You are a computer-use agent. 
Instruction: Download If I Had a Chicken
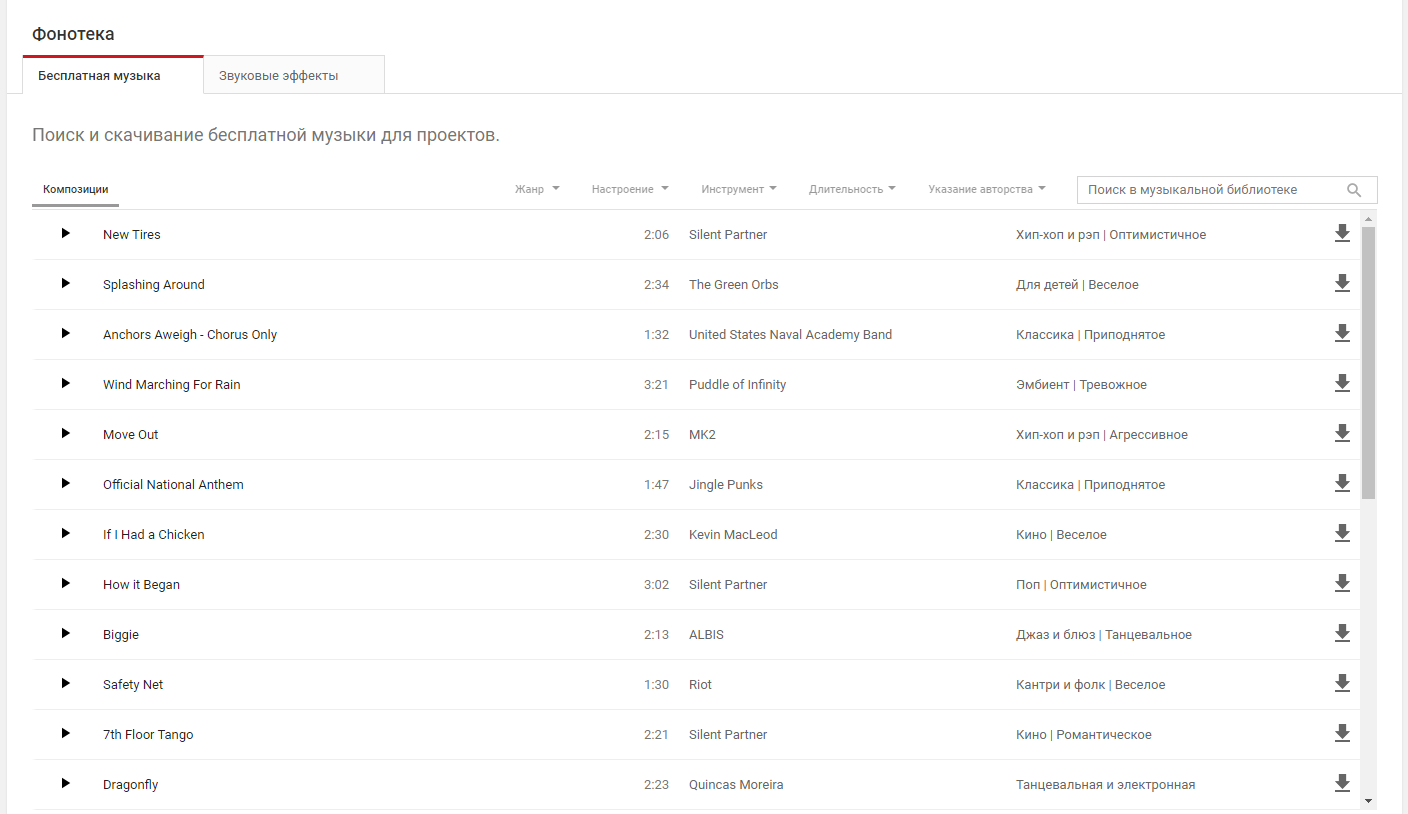point(1342,533)
